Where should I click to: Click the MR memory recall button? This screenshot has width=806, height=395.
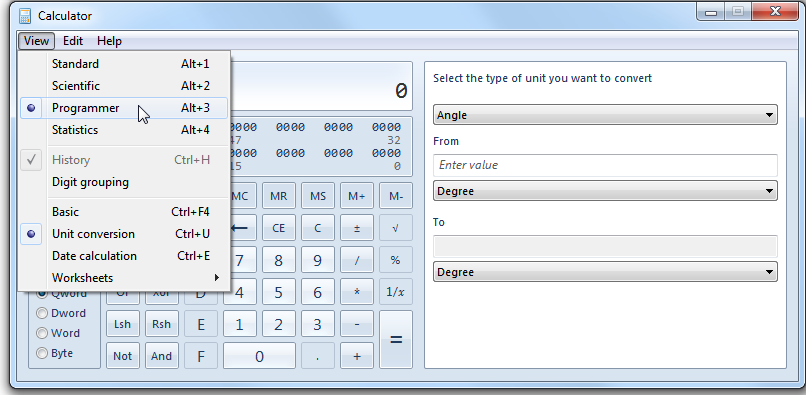coord(279,196)
